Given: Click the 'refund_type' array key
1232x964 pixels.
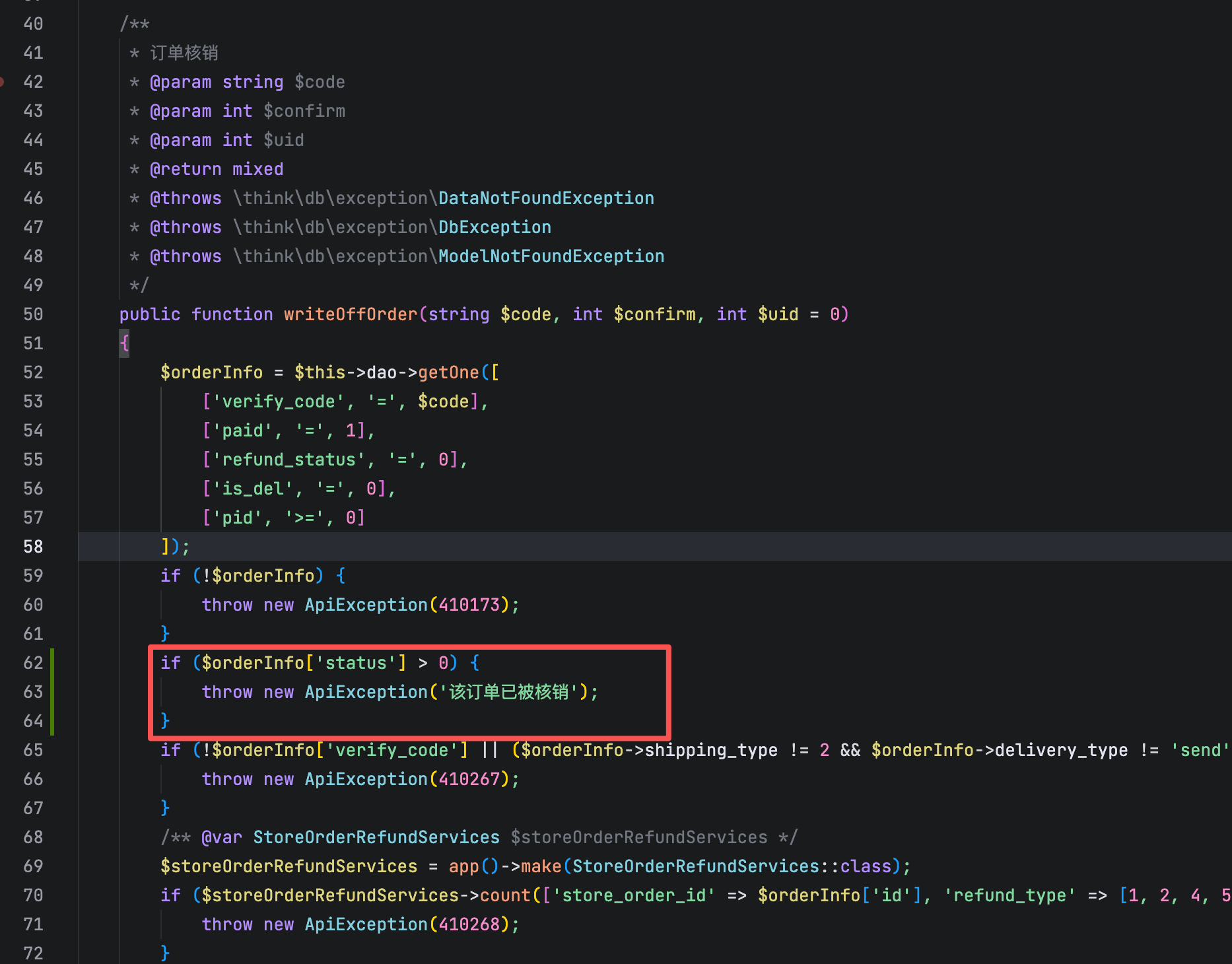Looking at the screenshot, I should click(x=1010, y=895).
